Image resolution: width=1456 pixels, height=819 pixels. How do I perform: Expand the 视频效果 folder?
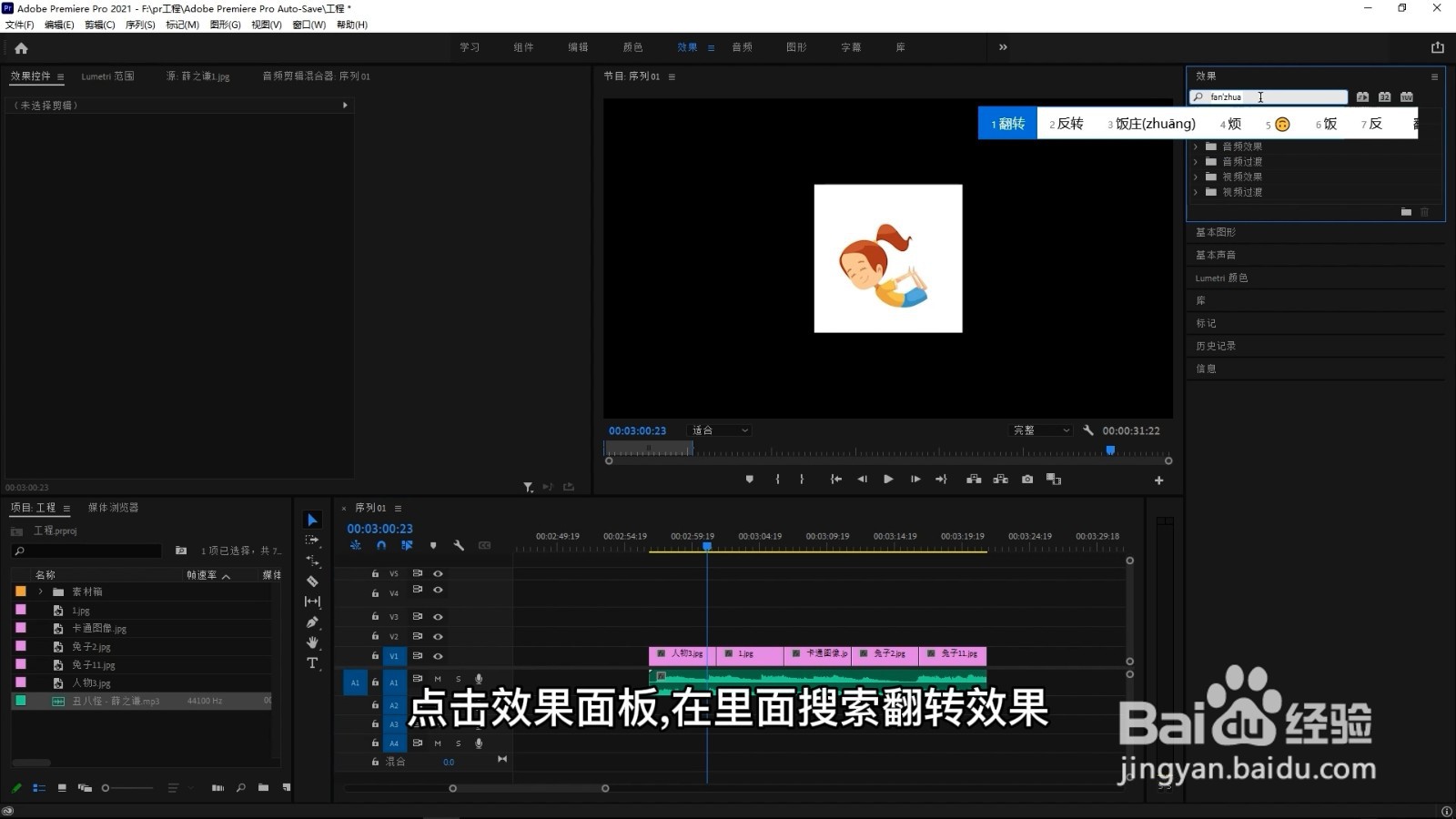click(1196, 177)
